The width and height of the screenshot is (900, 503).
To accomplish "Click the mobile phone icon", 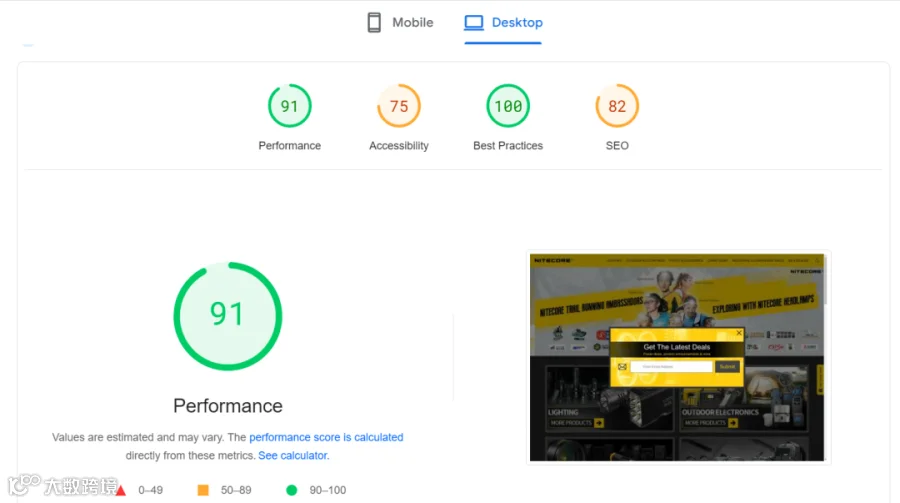I will pos(374,22).
